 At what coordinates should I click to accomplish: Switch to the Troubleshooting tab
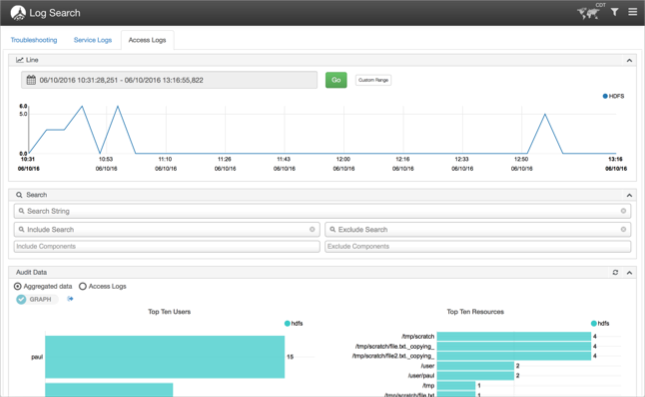[34, 40]
